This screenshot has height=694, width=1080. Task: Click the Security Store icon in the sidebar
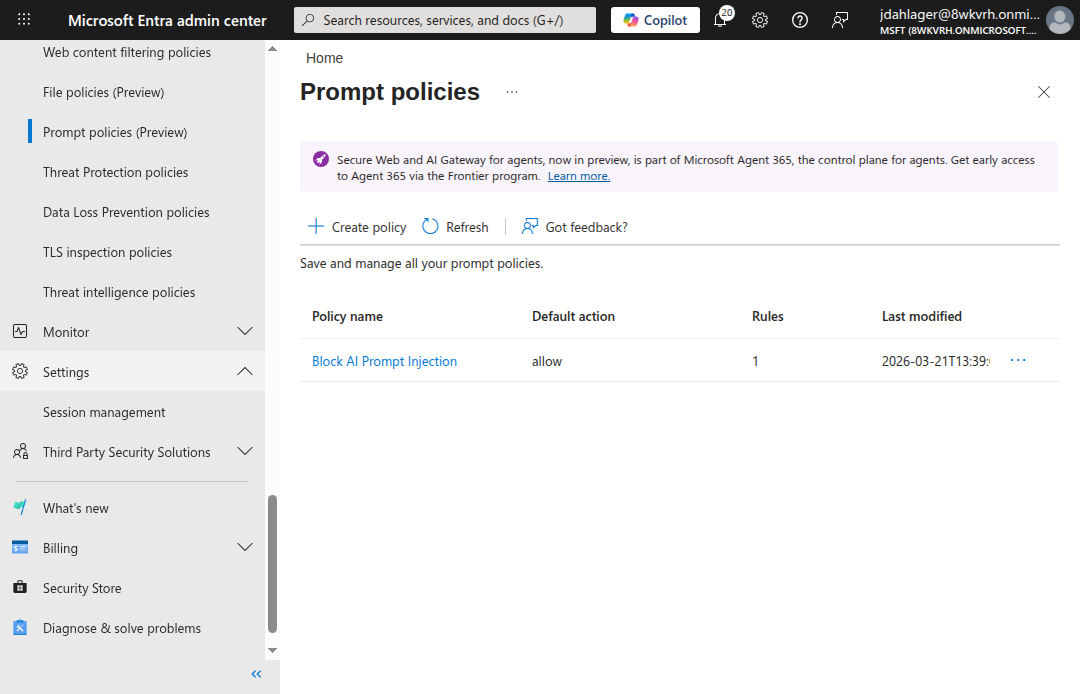(x=19, y=587)
